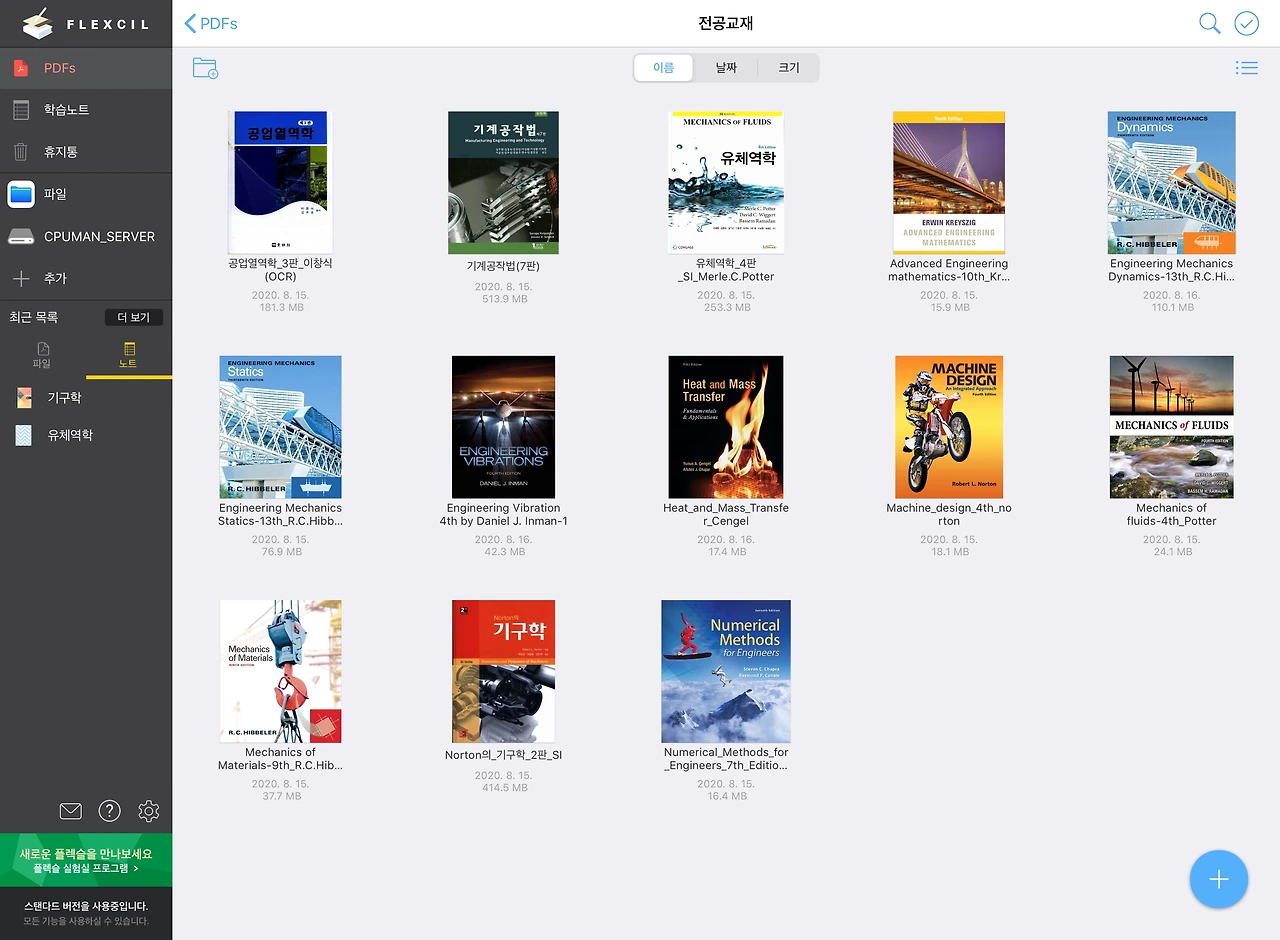Click file name 공업열역학_3판_이창식(OCR)
Image resolution: width=1280 pixels, height=940 pixels.
click(x=280, y=270)
